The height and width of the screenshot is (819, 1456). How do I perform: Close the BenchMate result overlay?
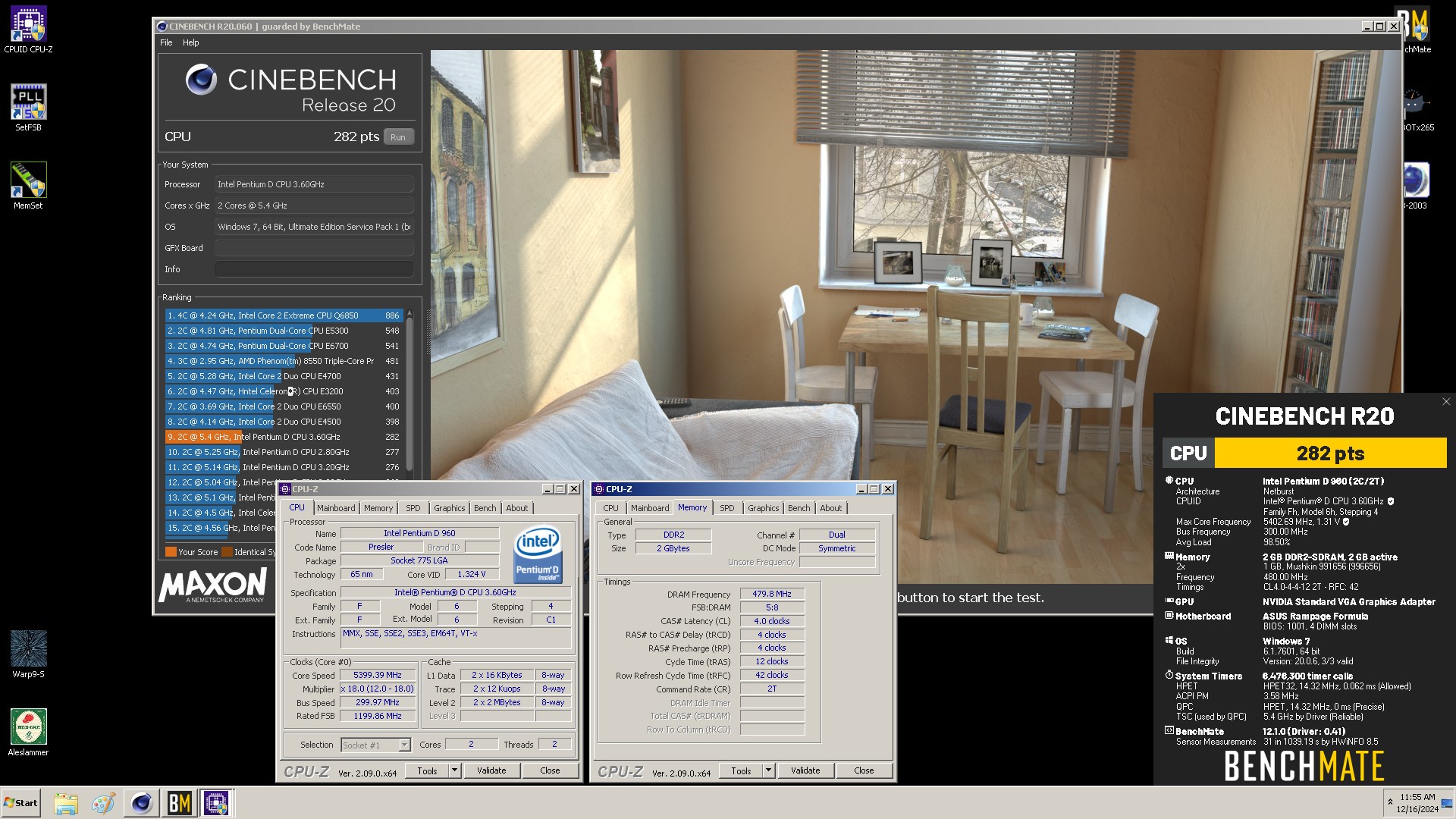1446,402
